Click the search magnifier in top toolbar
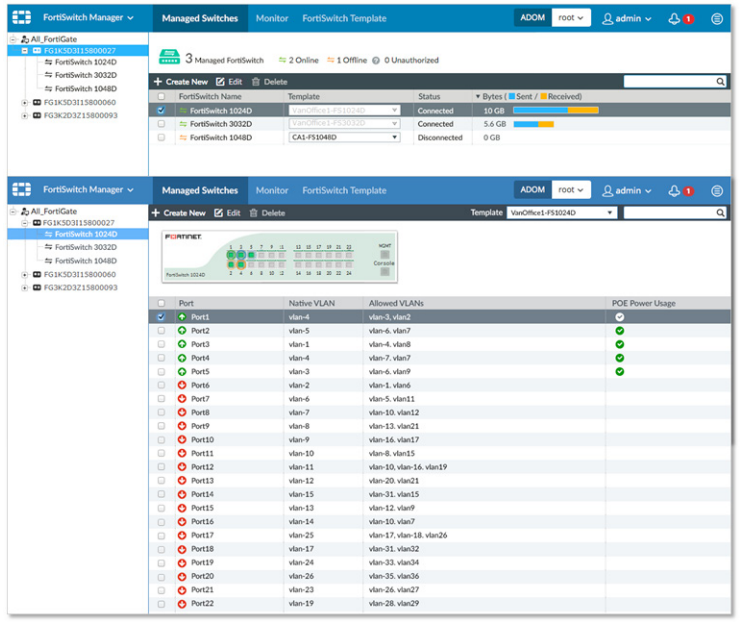The image size is (740, 622). click(x=720, y=82)
